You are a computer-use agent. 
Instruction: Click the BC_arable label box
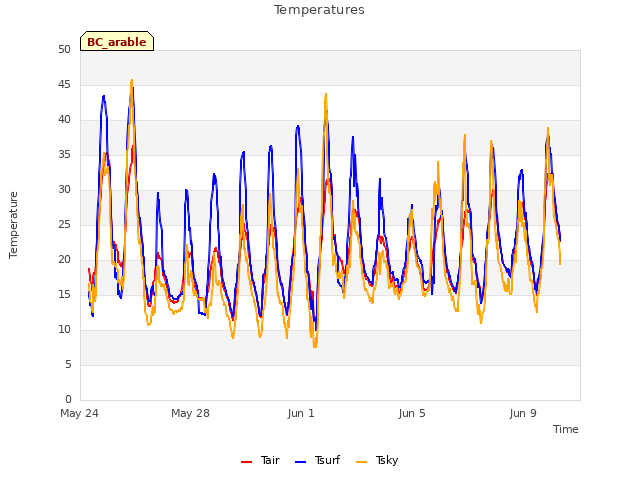(x=117, y=41)
